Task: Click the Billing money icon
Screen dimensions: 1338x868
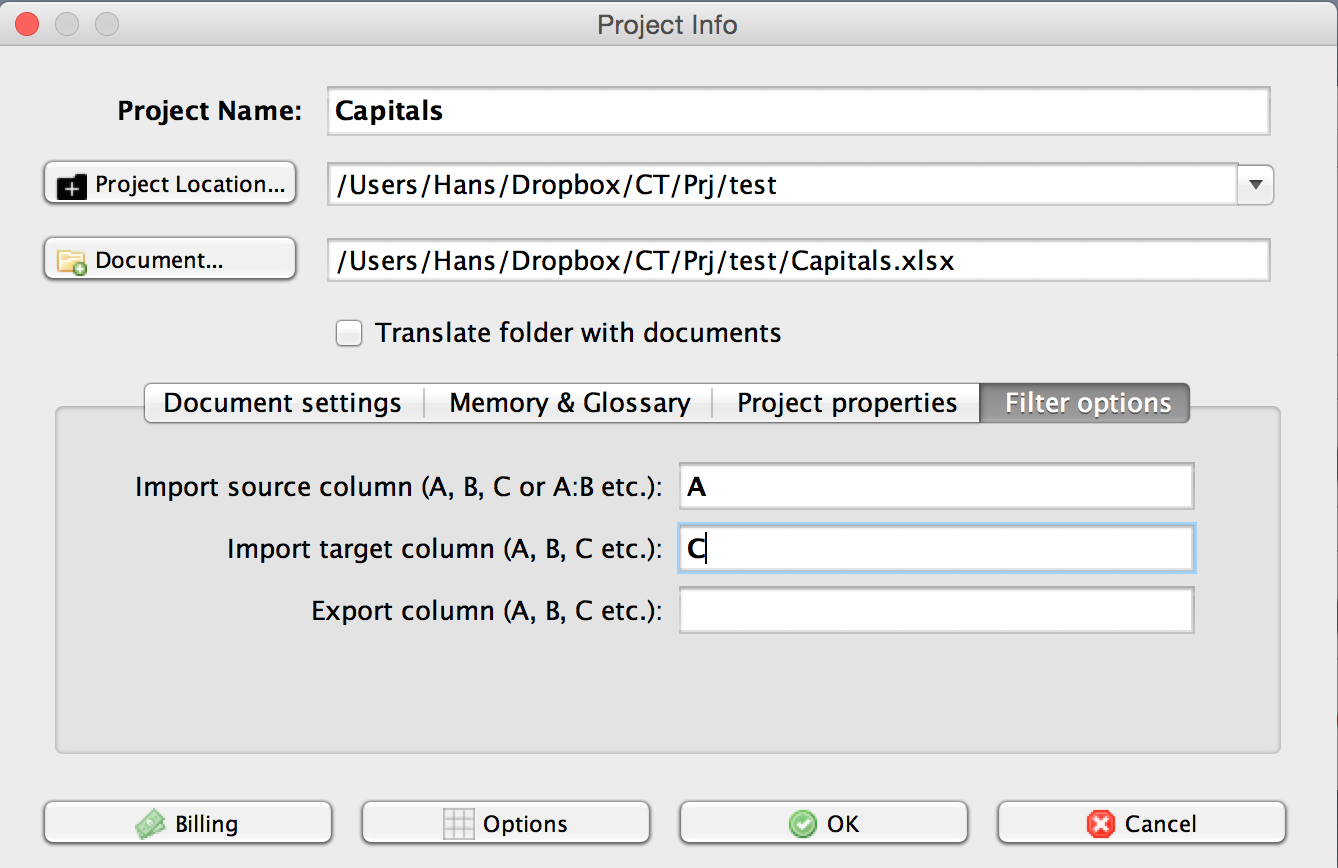Action: tap(152, 824)
